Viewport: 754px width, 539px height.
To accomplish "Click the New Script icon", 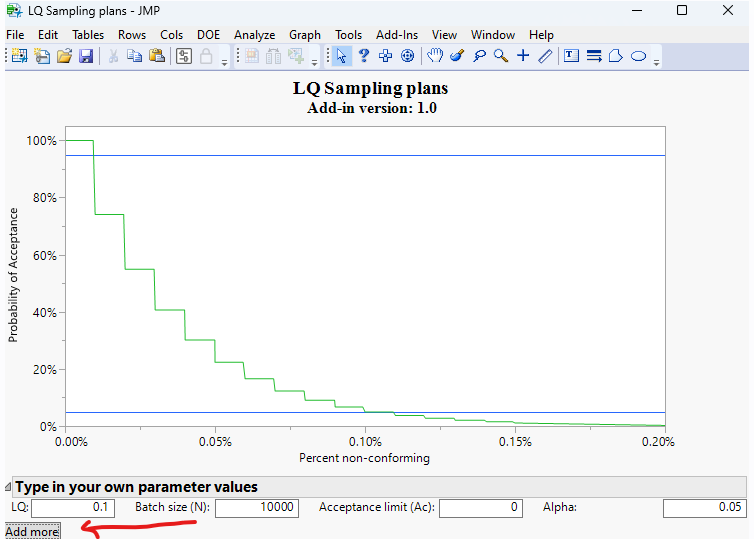I will pos(42,56).
